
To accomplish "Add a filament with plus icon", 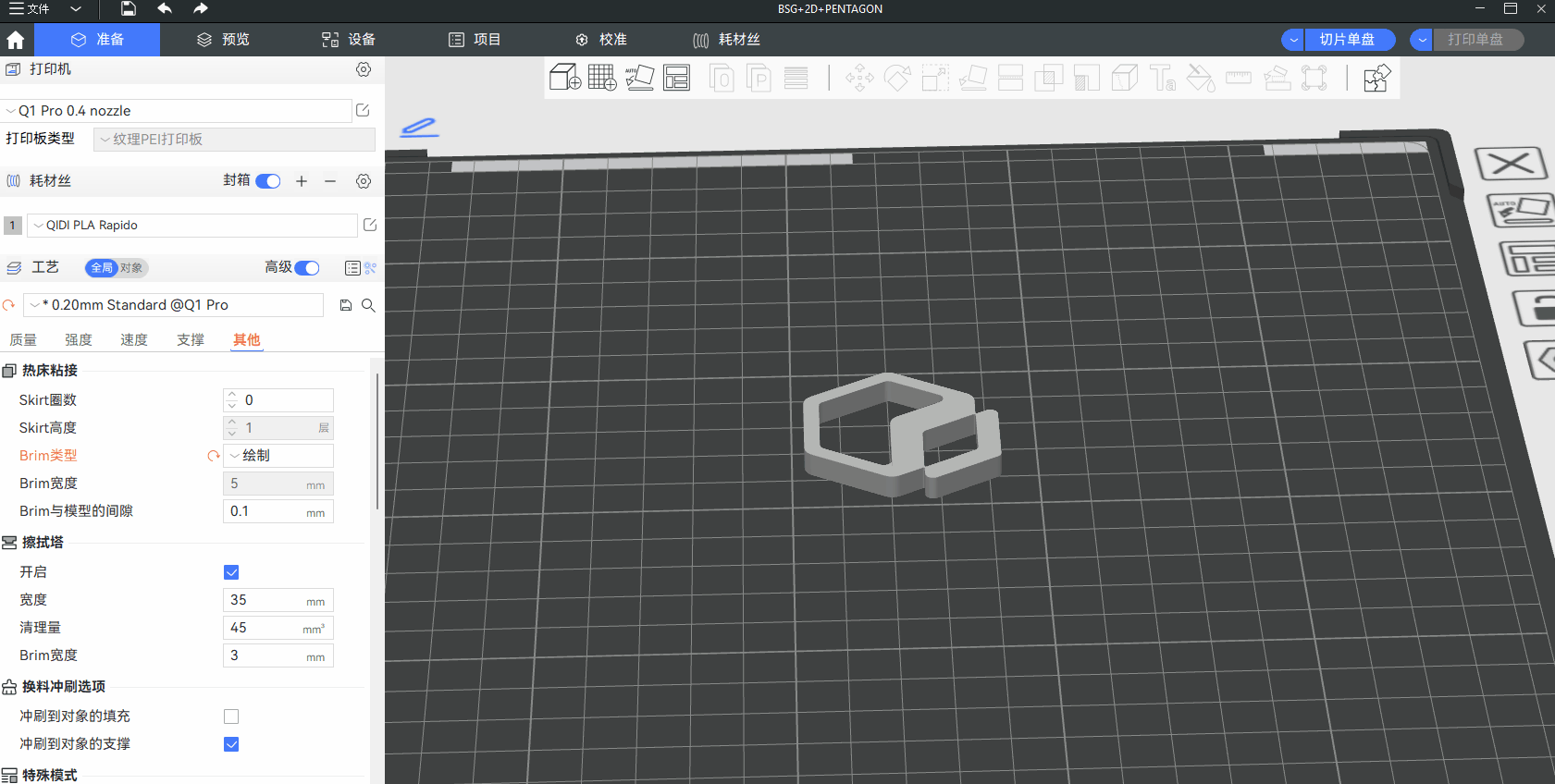I will [302, 181].
